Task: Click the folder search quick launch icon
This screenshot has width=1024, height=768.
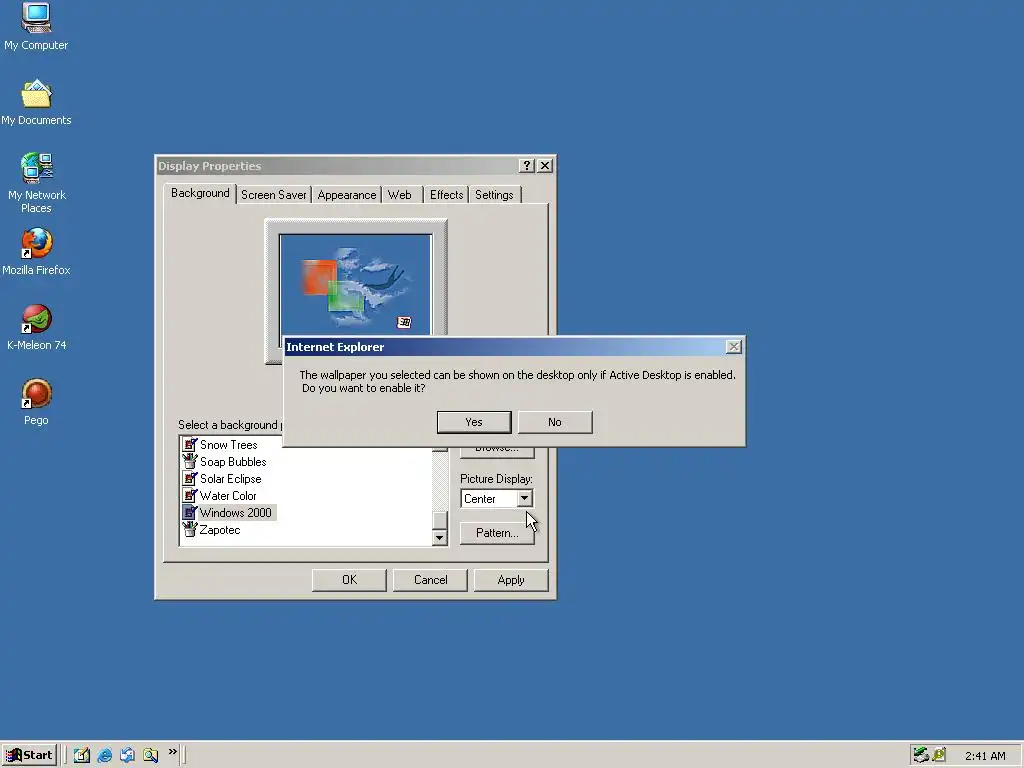Action: (x=150, y=755)
